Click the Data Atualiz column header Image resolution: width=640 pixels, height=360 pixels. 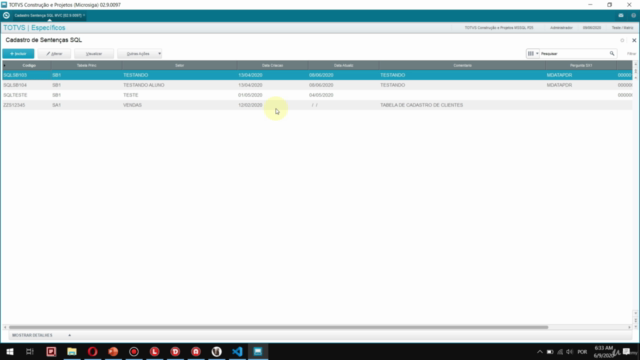[x=343, y=65]
